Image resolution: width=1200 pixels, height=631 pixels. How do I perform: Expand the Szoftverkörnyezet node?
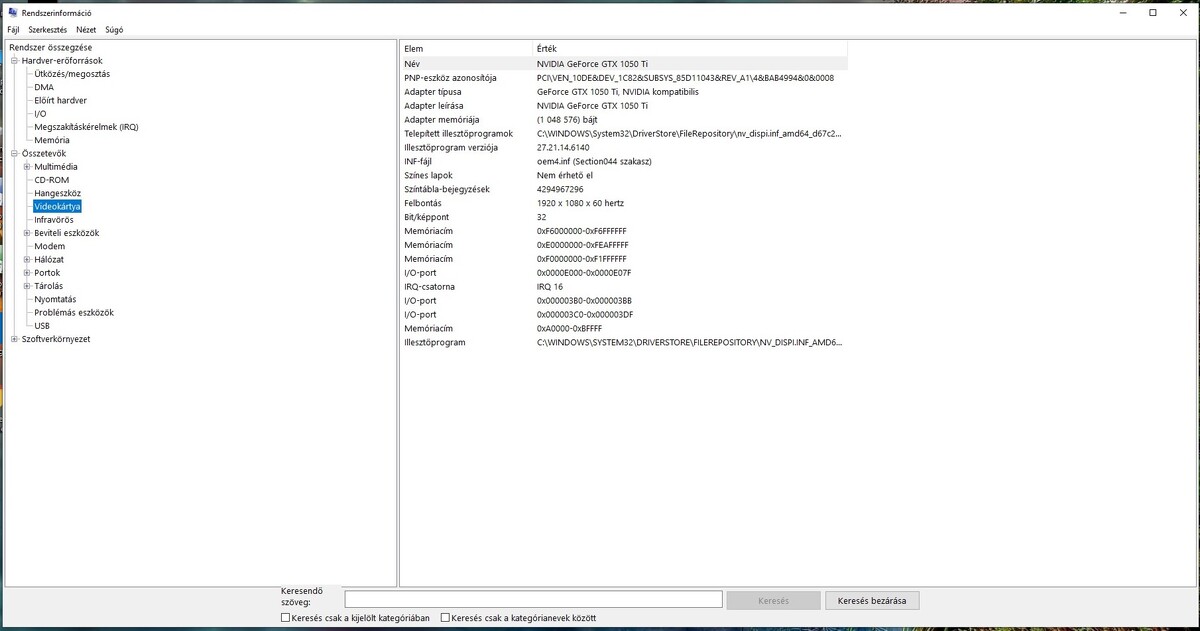[14, 339]
